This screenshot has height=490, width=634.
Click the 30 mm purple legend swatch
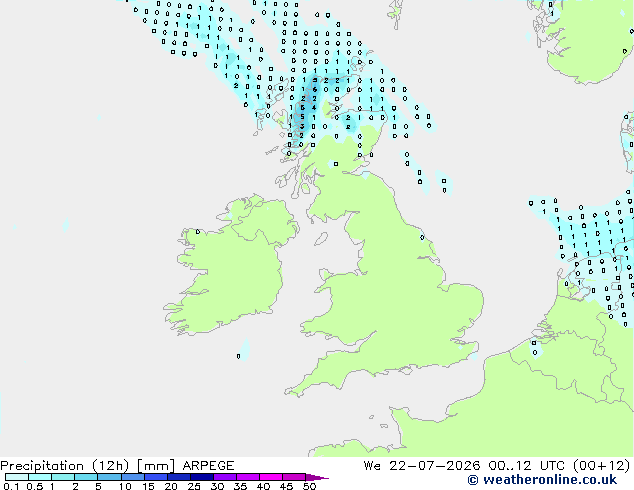[x=225, y=477]
